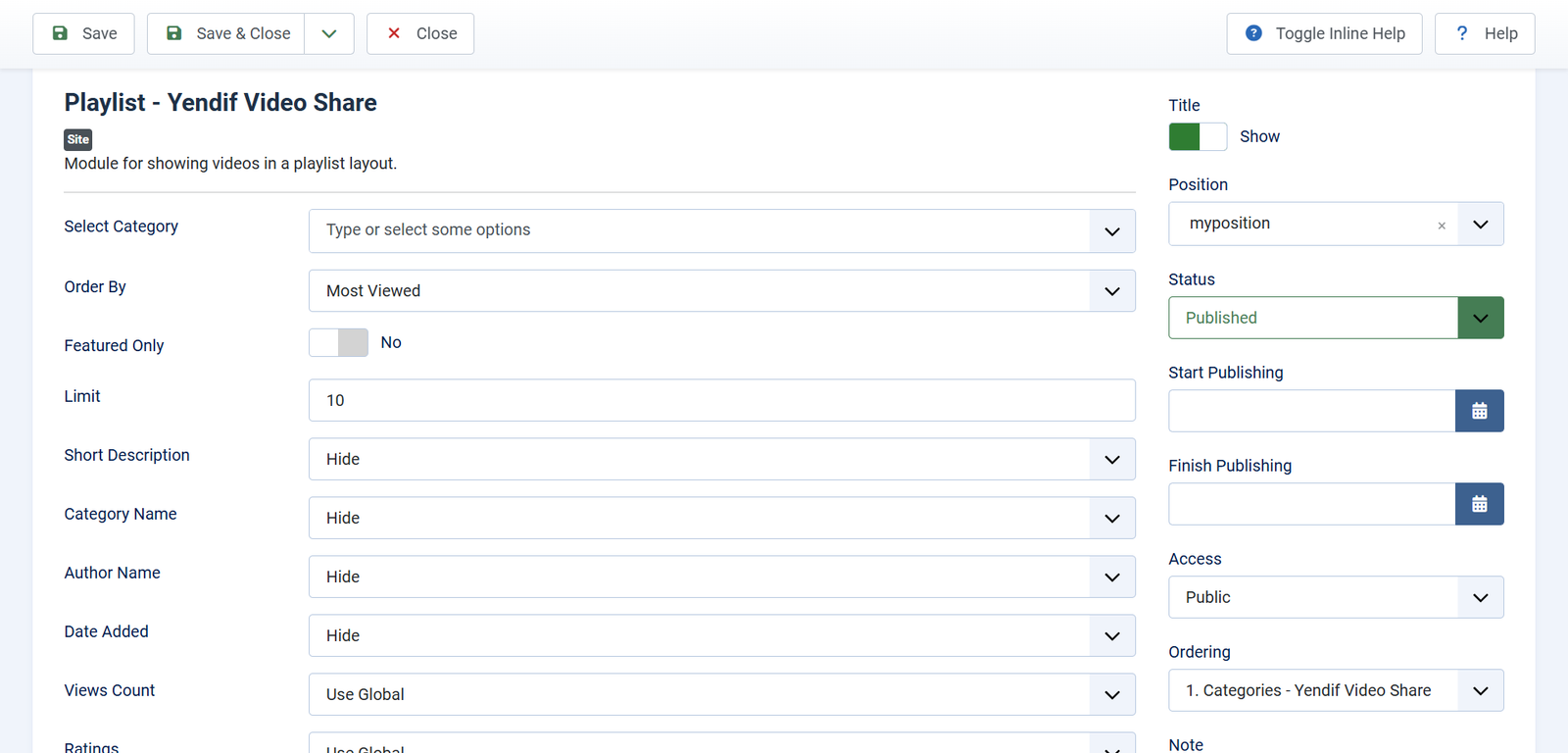Screen dimensions: 1568x753
Task: Click the Start Publishing date field
Action: coord(1312,411)
